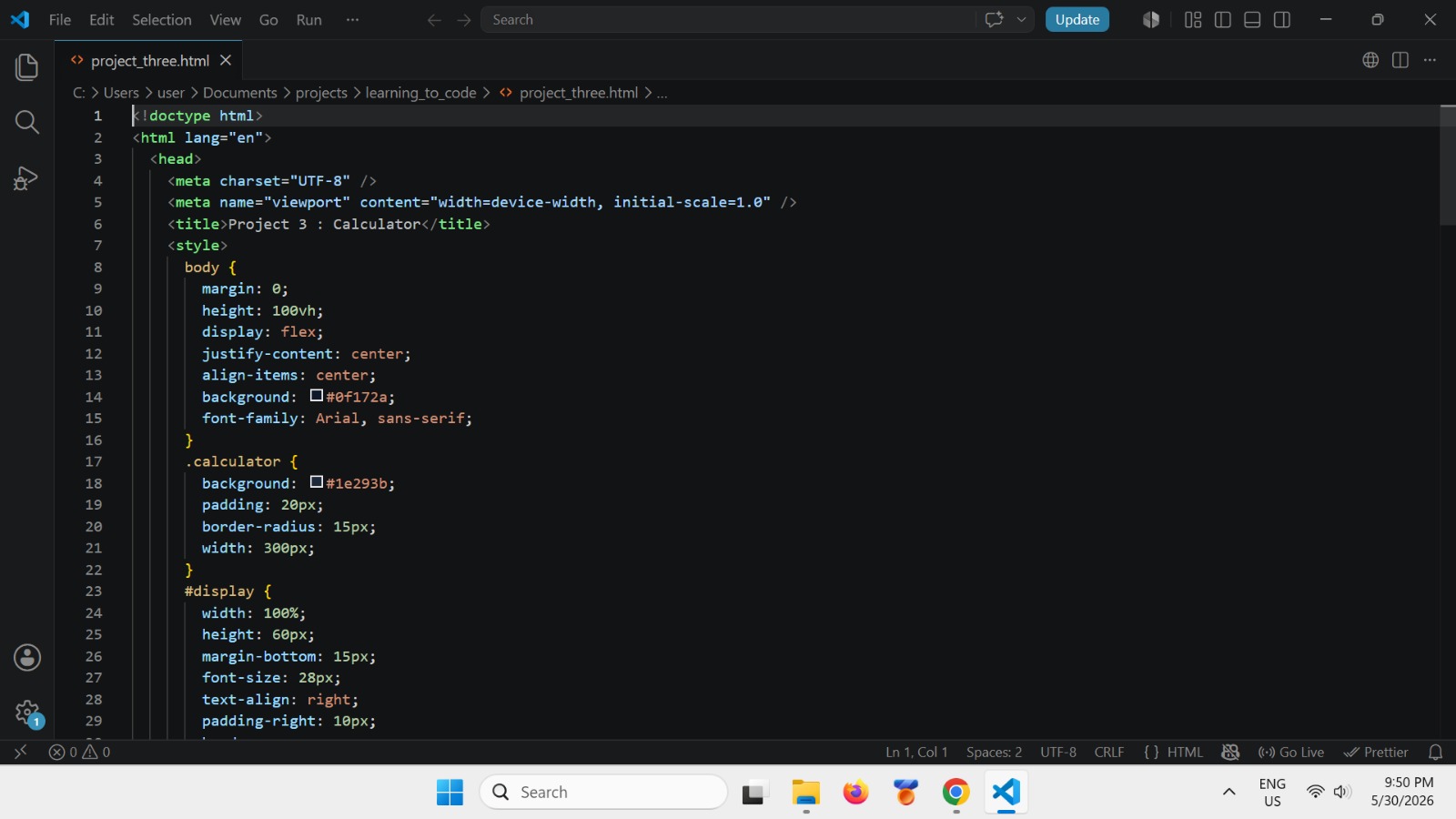The height and width of the screenshot is (819, 1456).
Task: Open the Accounts menu icon
Action: point(27,657)
